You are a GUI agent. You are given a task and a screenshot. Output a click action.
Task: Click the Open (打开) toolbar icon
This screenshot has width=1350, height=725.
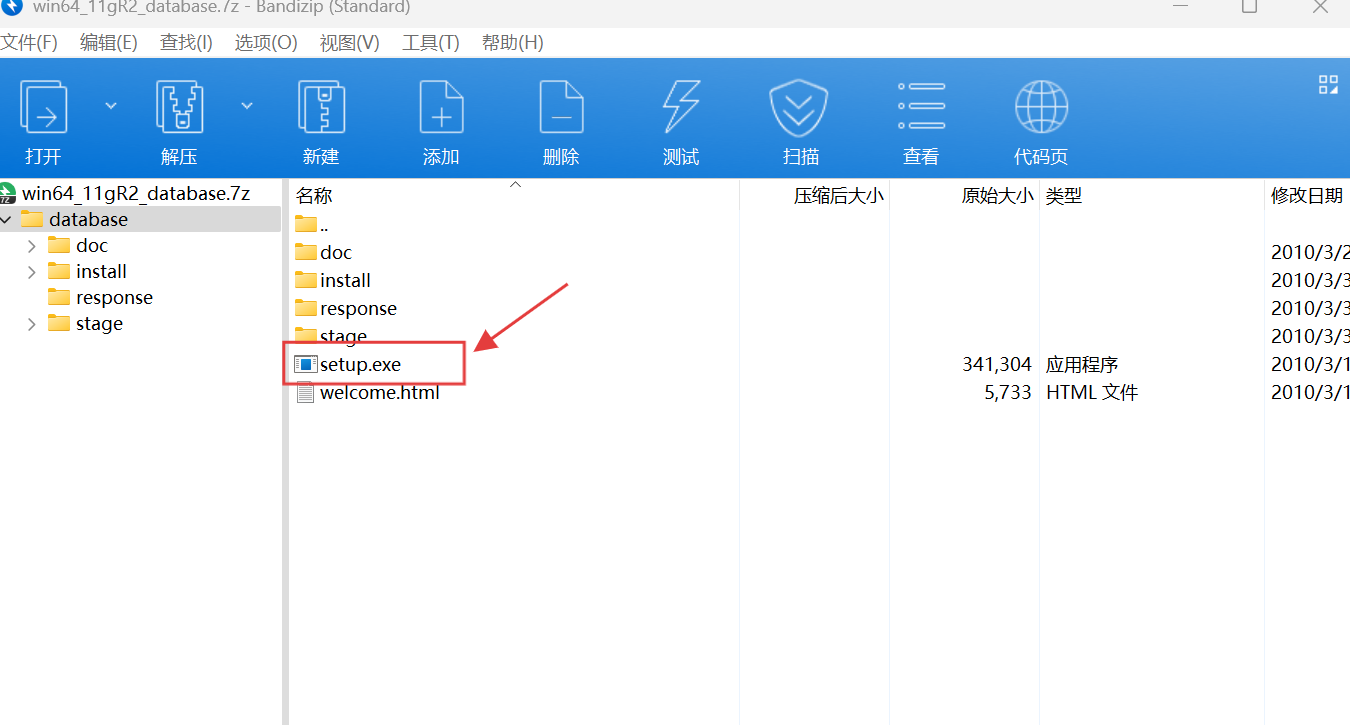(x=44, y=108)
